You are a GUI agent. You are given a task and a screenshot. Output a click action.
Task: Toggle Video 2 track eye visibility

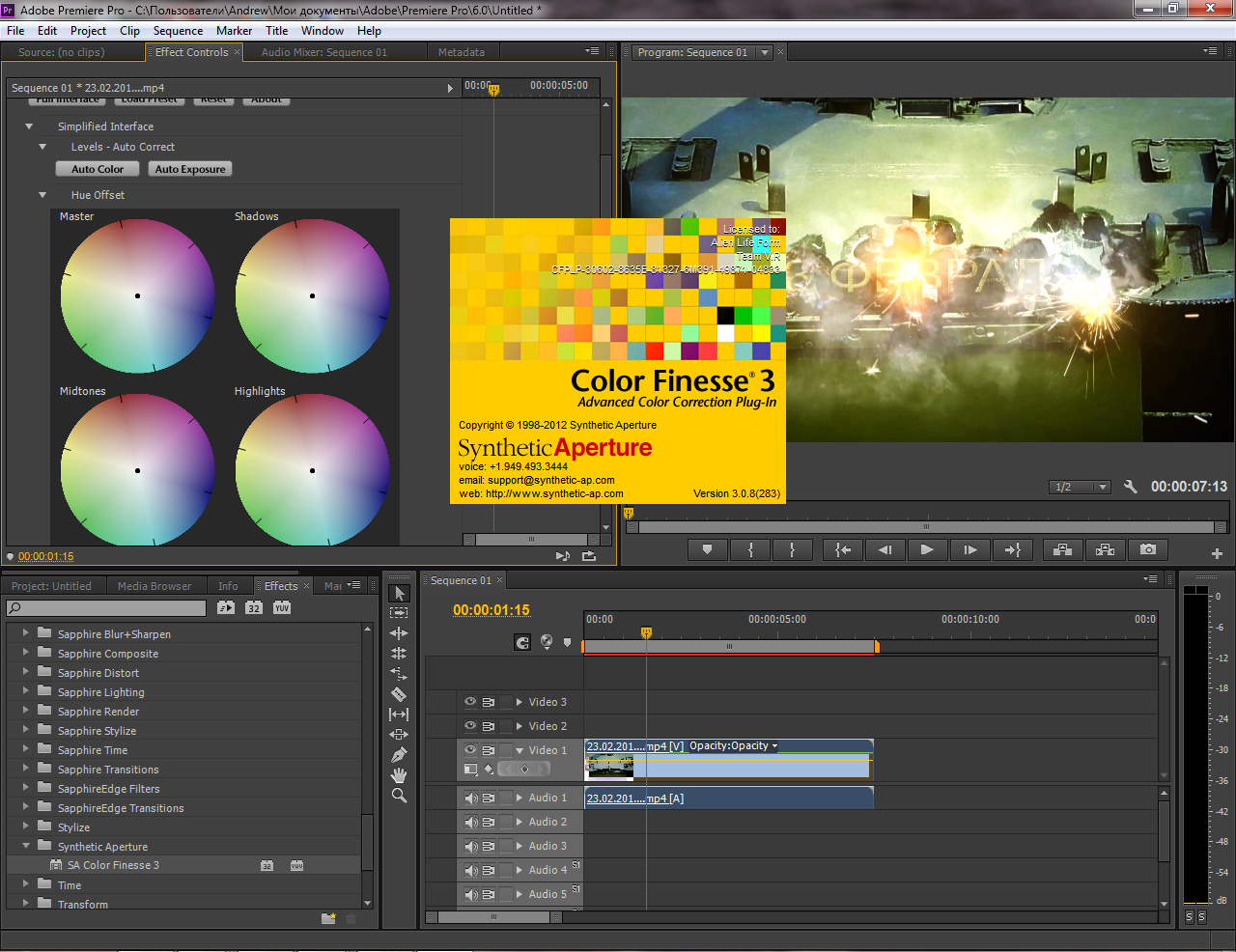click(x=470, y=726)
